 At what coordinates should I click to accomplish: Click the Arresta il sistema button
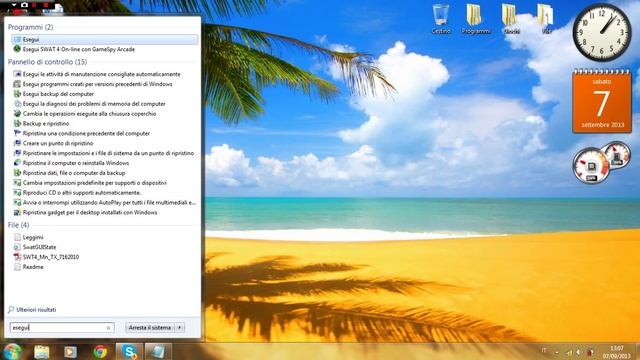[149, 328]
